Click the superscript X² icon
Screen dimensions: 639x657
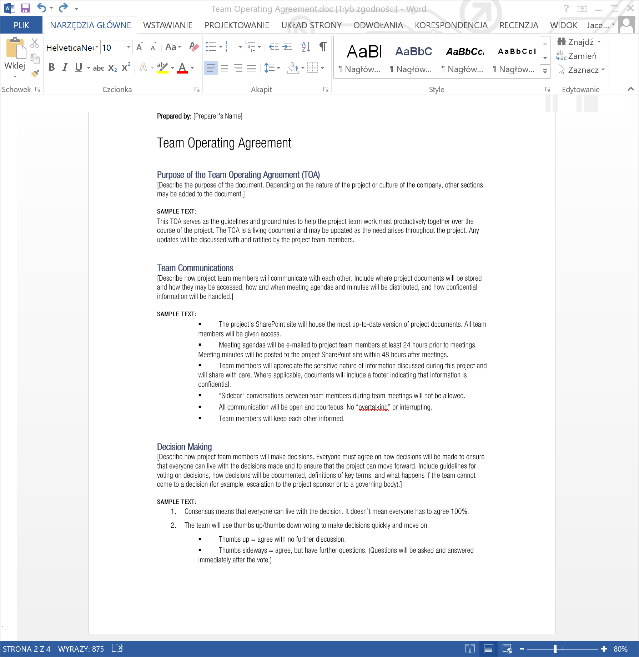click(127, 68)
